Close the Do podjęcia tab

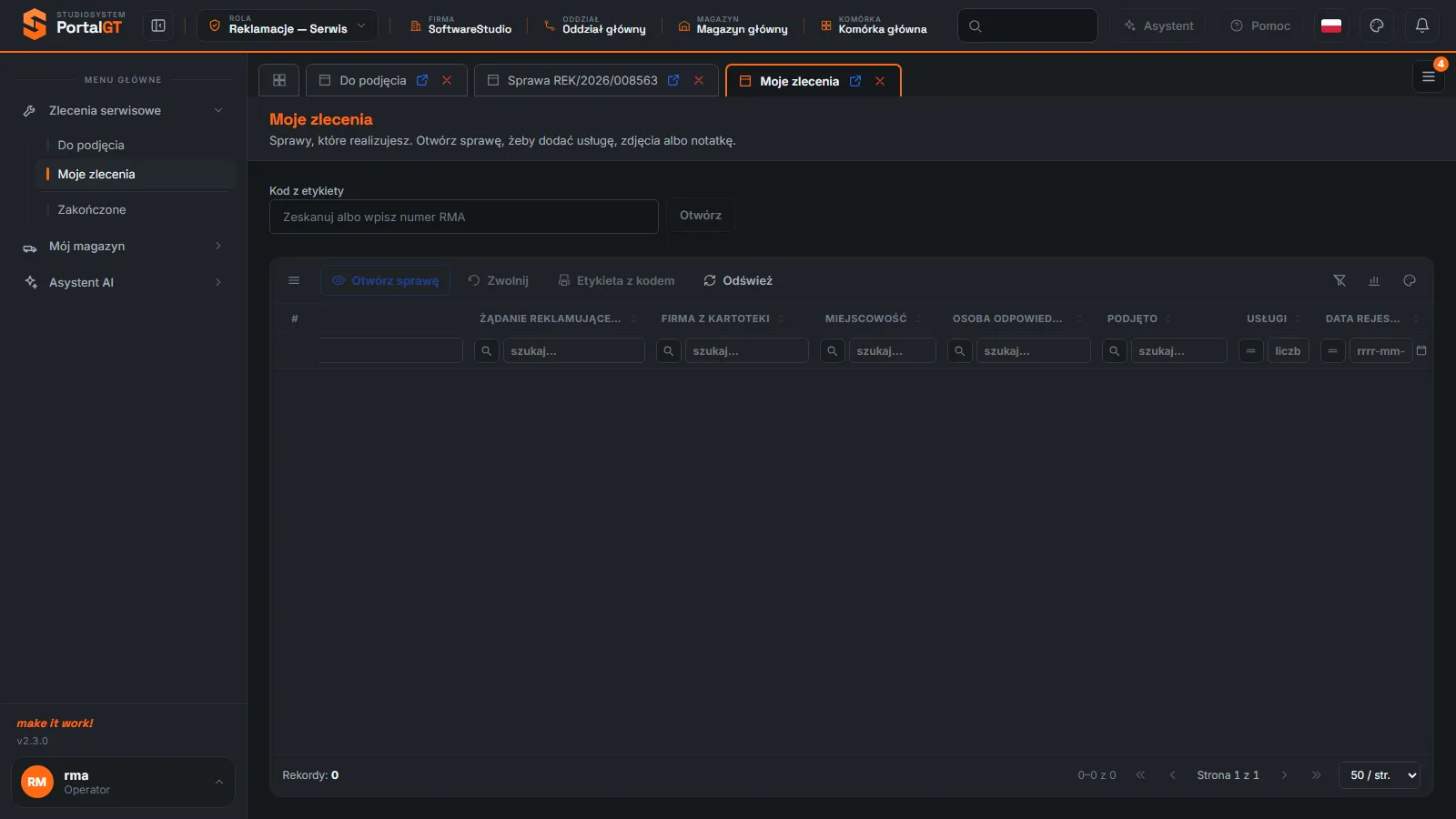[x=447, y=80]
